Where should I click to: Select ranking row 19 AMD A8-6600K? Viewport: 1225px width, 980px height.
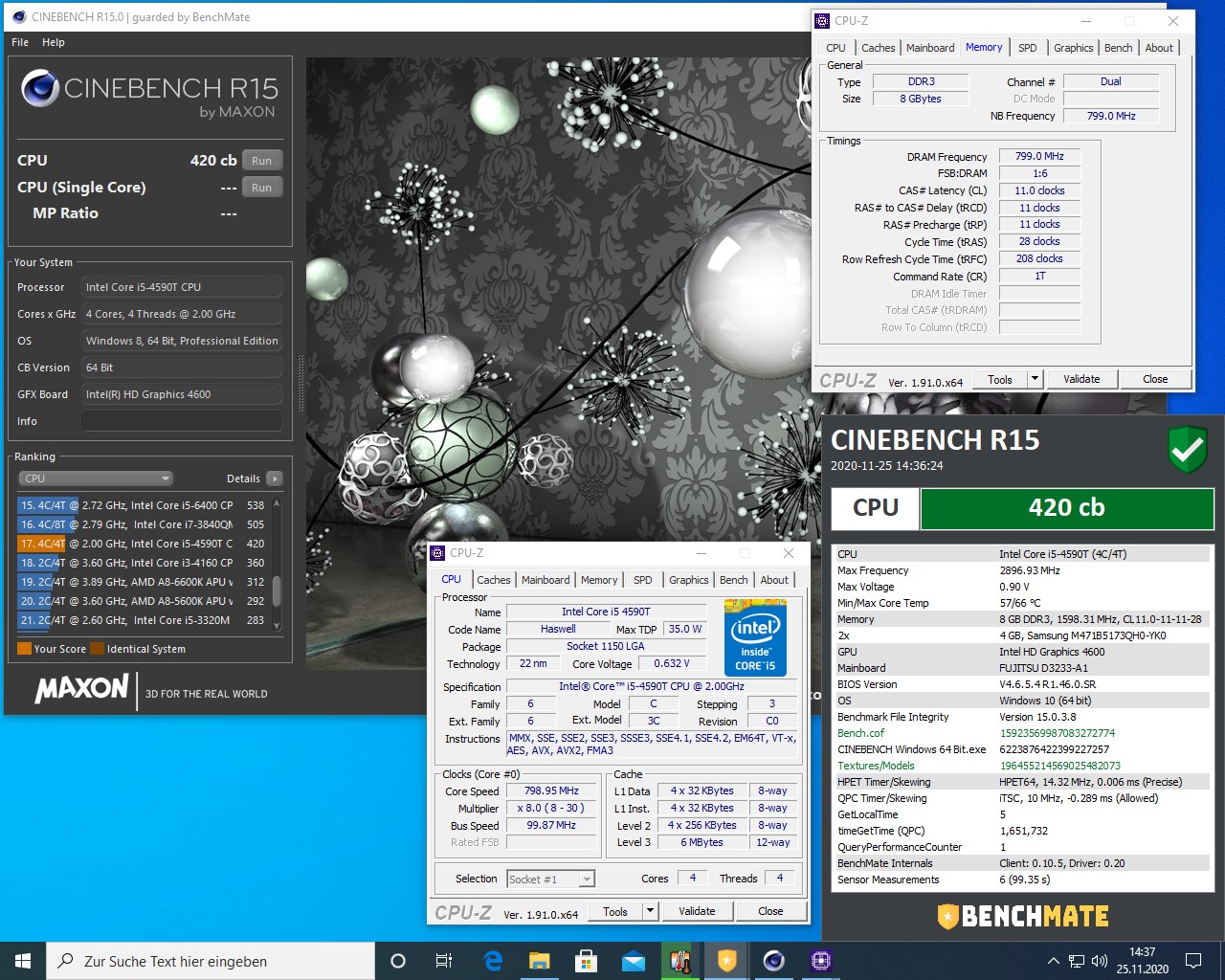click(143, 582)
